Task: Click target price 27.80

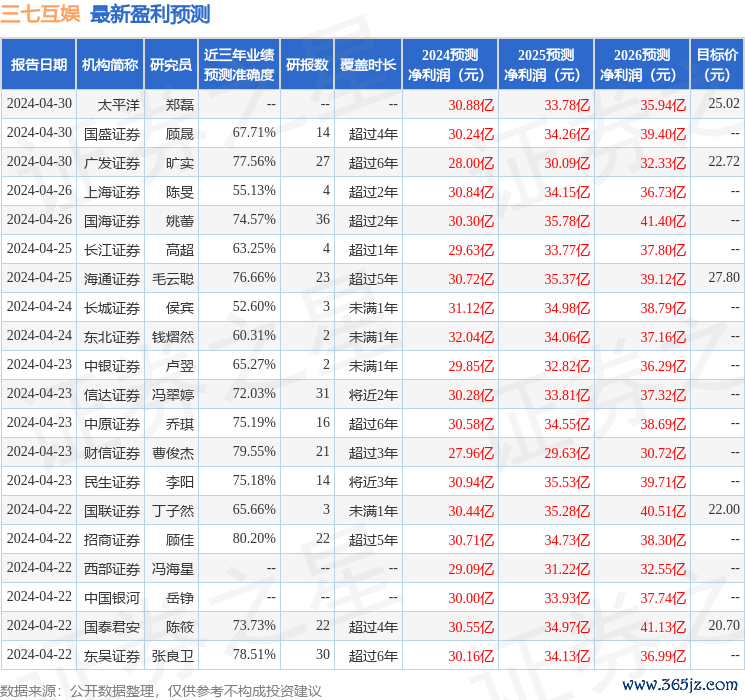Action: tap(724, 278)
